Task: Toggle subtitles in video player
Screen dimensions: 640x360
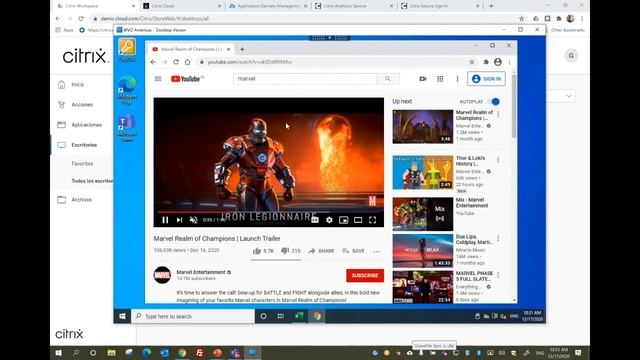Action: (315, 220)
